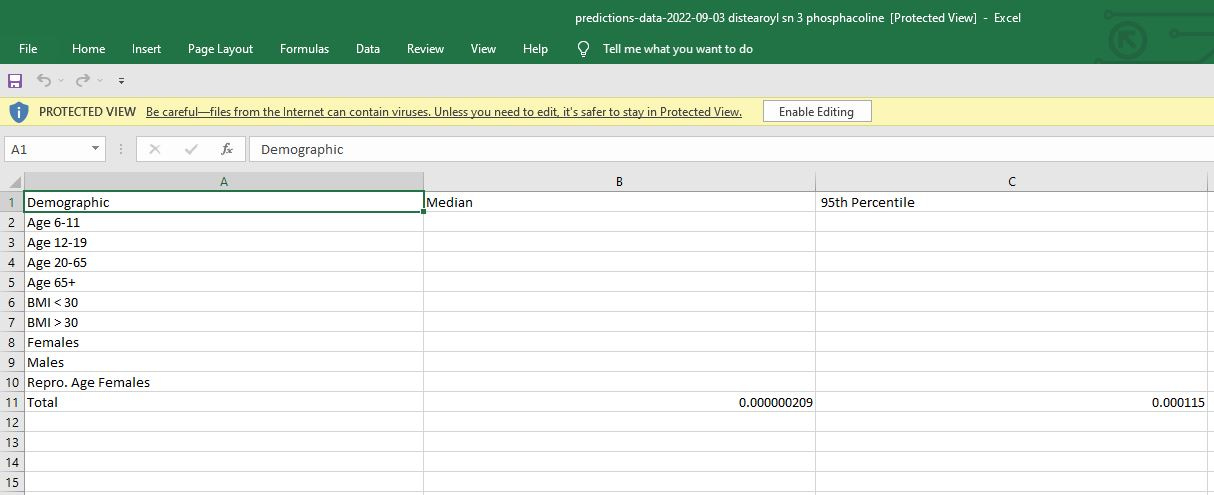Click the 'Tell me what you want to do' box

(x=677, y=48)
